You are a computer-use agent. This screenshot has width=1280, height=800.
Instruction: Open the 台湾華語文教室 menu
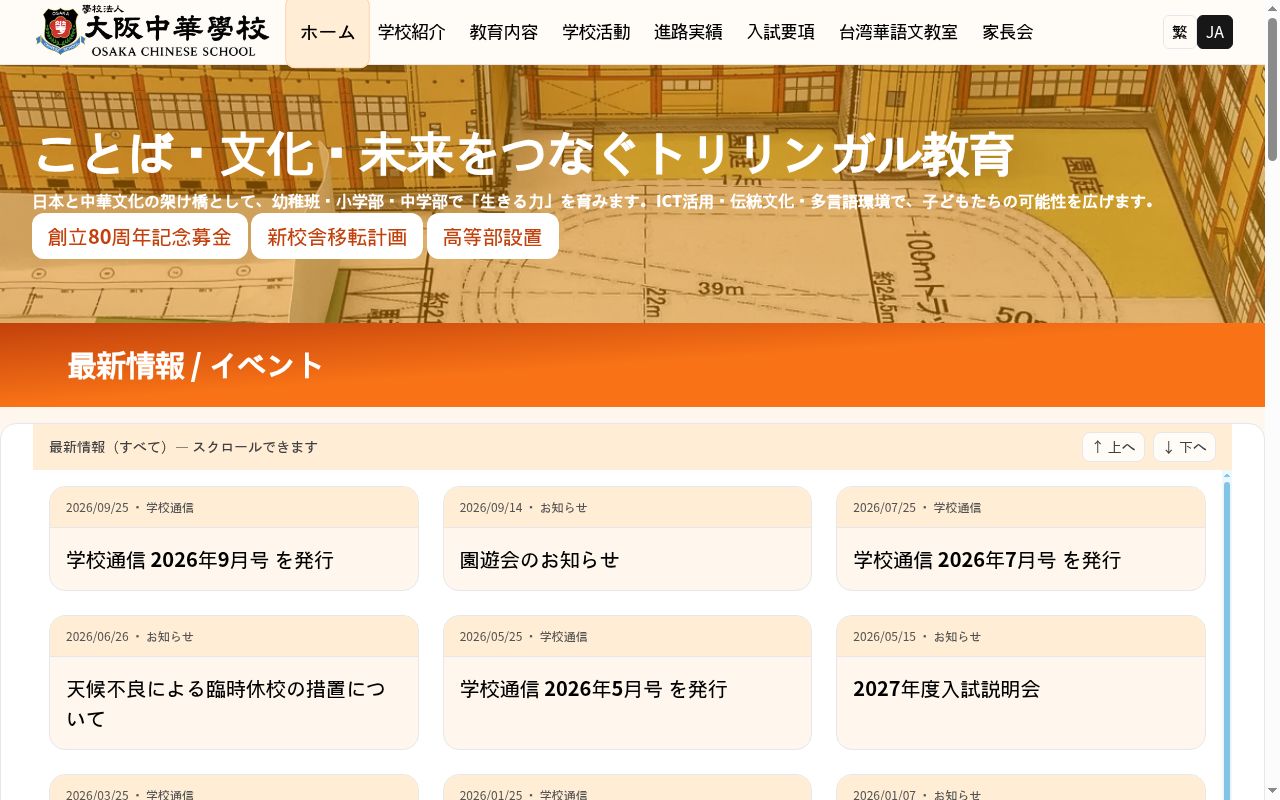[898, 32]
